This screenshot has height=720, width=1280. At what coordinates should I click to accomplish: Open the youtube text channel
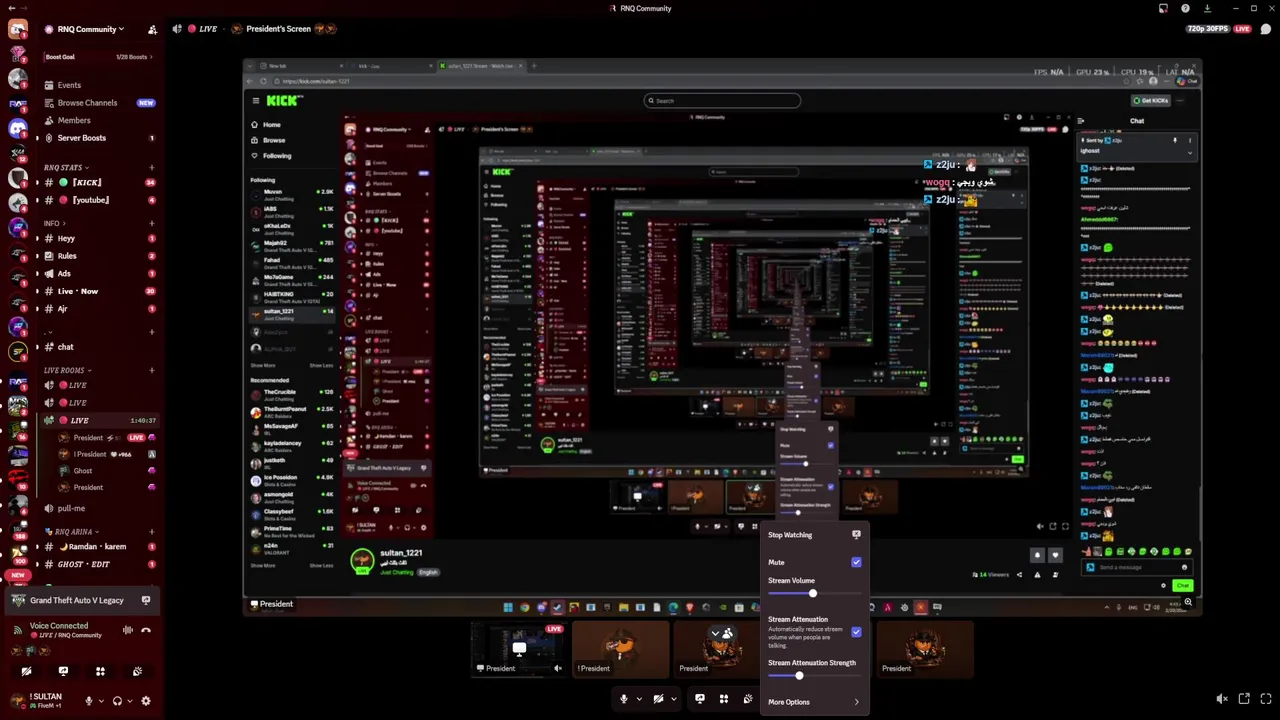pyautogui.click(x=98, y=200)
